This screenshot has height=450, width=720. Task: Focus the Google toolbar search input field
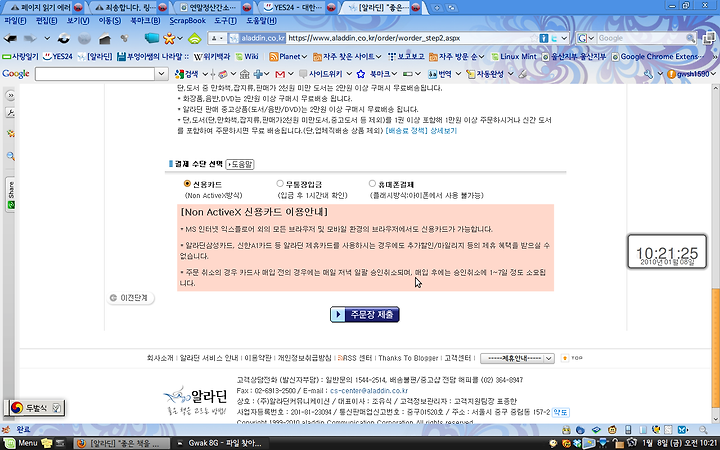pos(95,73)
